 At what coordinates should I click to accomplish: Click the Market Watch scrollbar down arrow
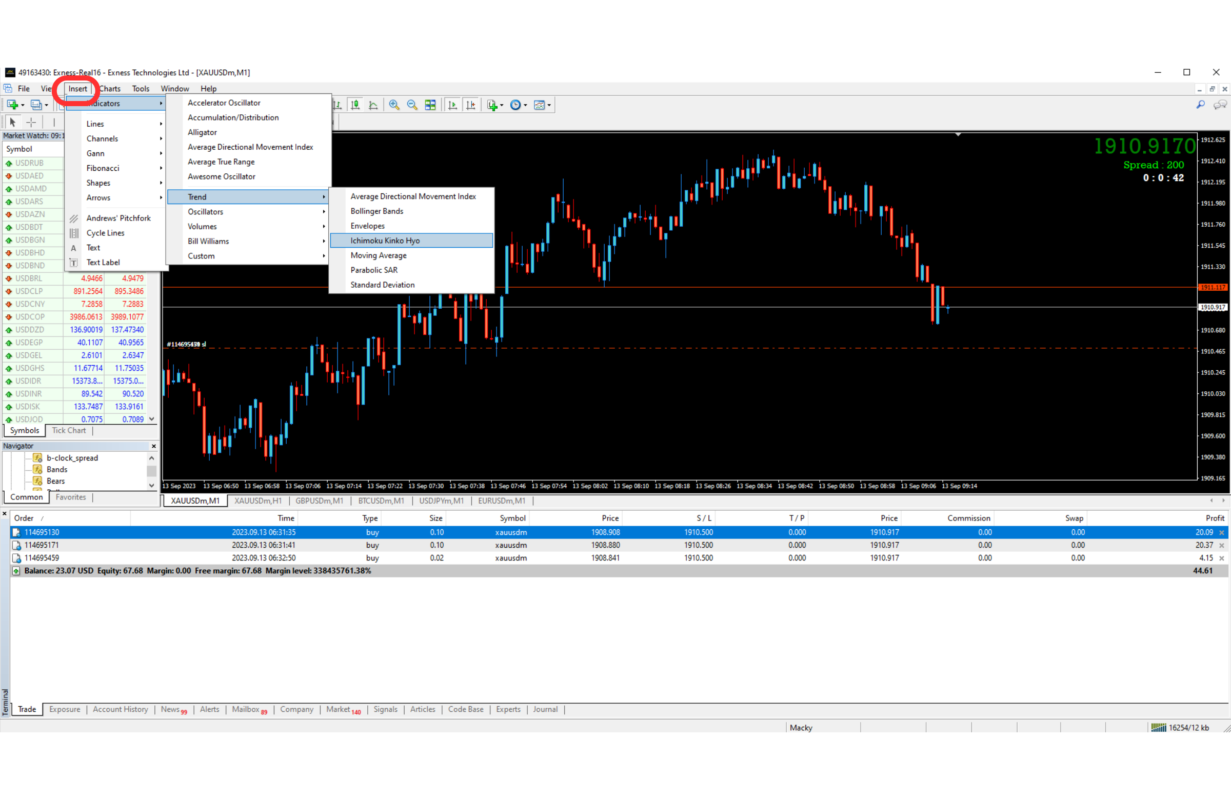[x=152, y=419]
